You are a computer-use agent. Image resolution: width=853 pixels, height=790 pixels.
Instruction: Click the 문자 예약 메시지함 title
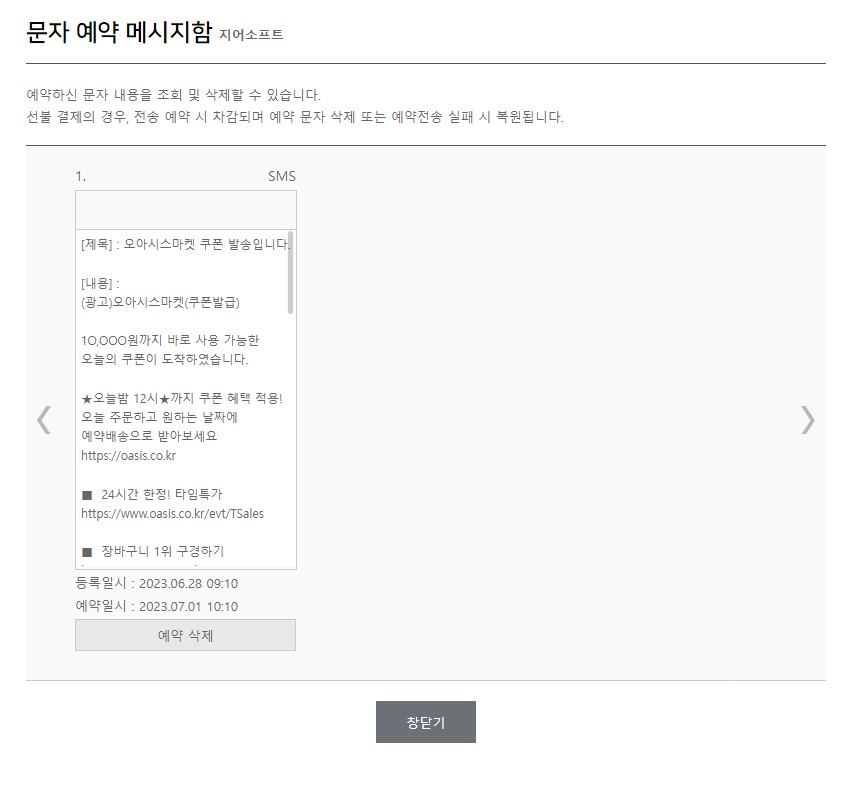(119, 32)
